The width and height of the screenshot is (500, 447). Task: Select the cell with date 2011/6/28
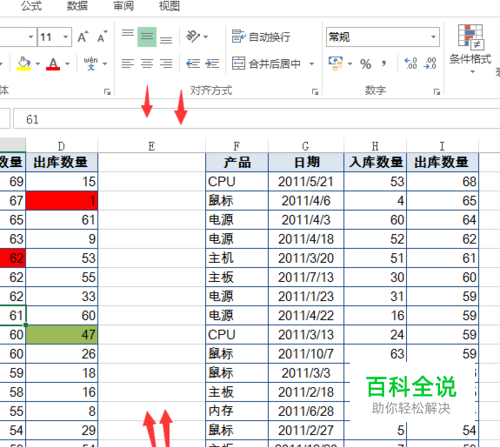(x=306, y=411)
